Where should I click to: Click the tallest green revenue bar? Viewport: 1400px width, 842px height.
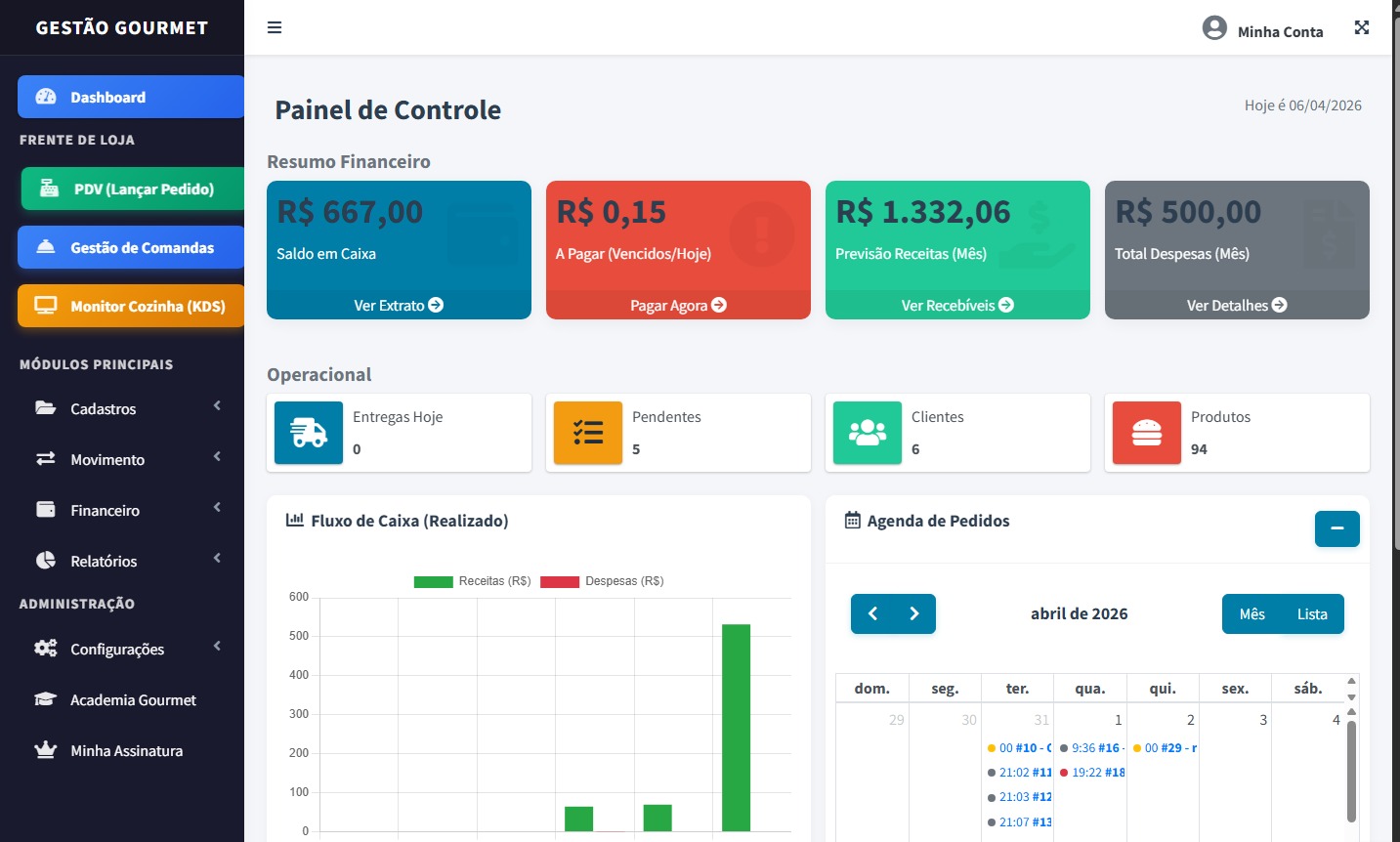[736, 728]
